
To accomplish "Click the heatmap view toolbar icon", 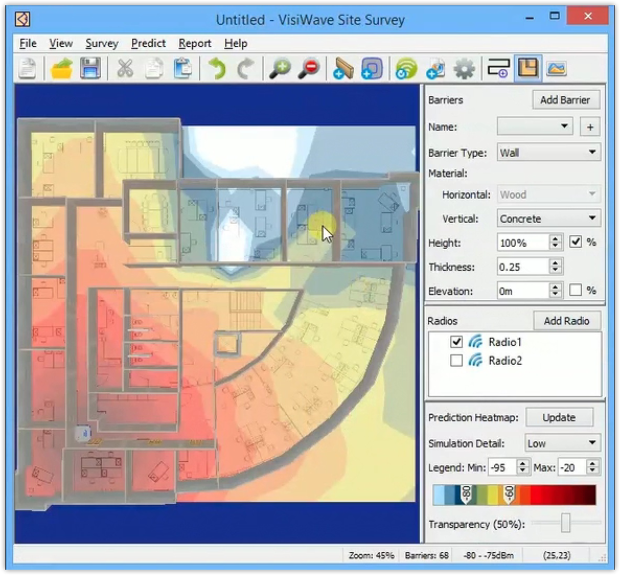I will coord(556,68).
